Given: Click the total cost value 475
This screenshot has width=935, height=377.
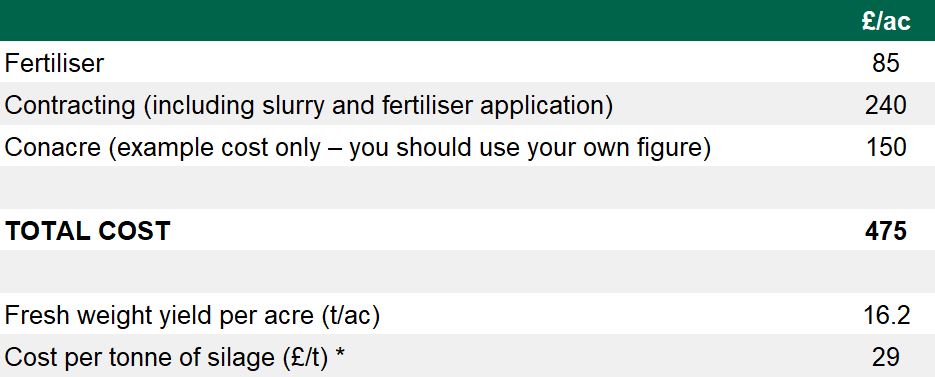Looking at the screenshot, I should click(886, 231).
